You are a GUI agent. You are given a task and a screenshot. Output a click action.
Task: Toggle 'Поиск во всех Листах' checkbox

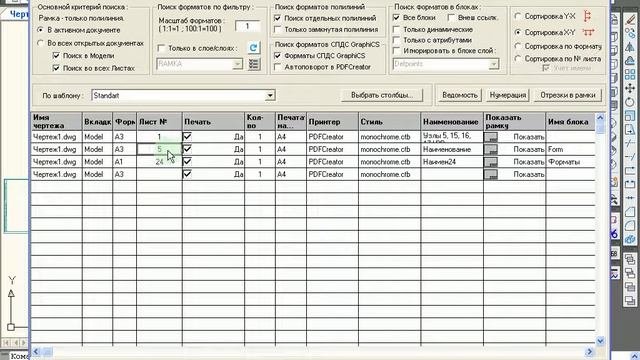click(56, 68)
